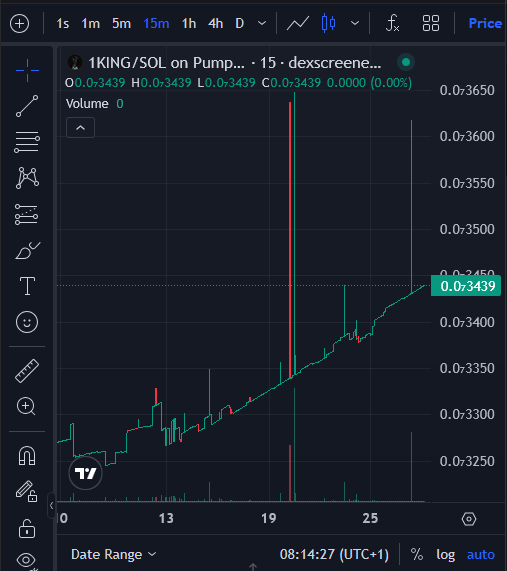Click the 0.0₇3600 price axis label
The image size is (507, 571).
tap(467, 137)
